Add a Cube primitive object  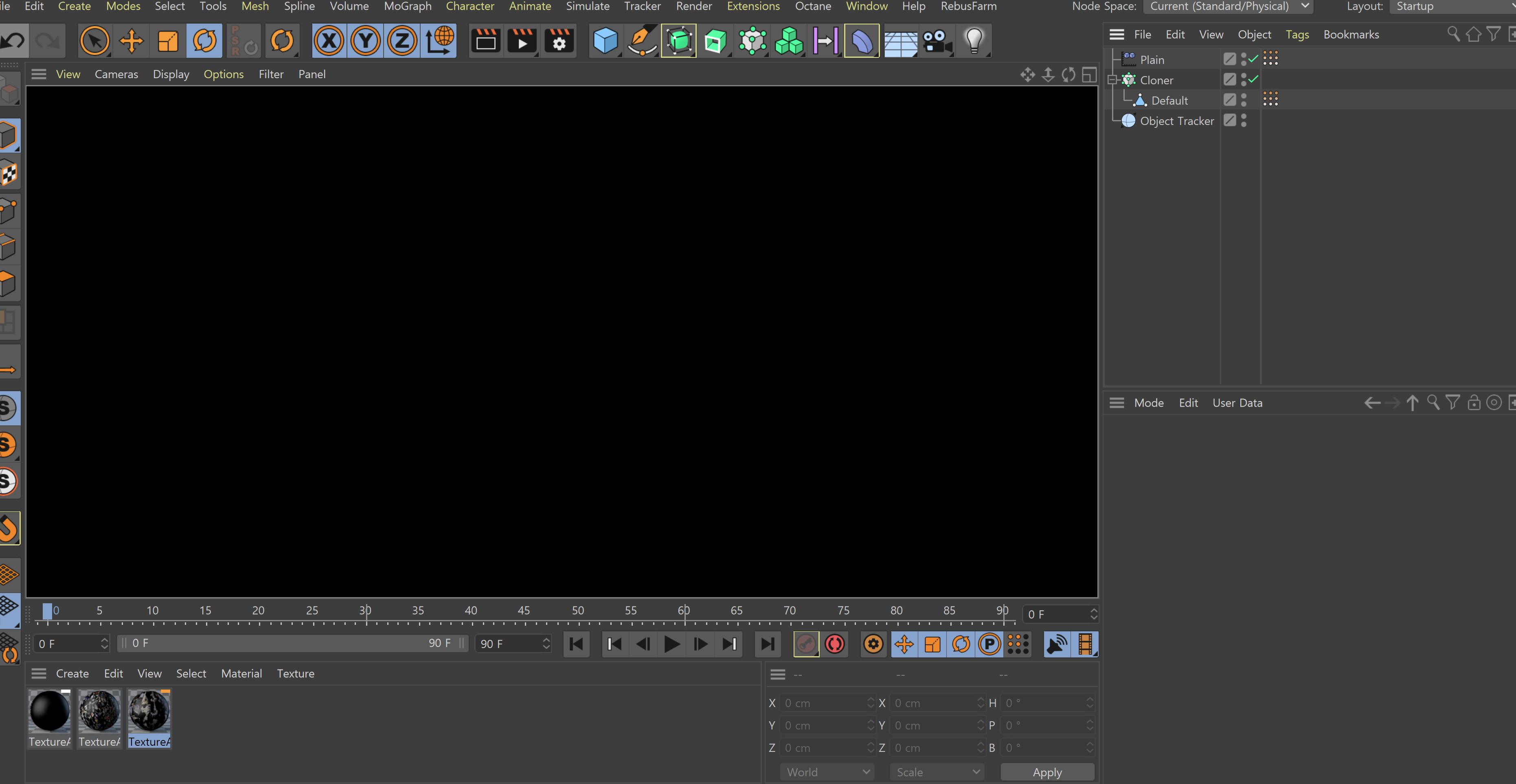point(605,41)
